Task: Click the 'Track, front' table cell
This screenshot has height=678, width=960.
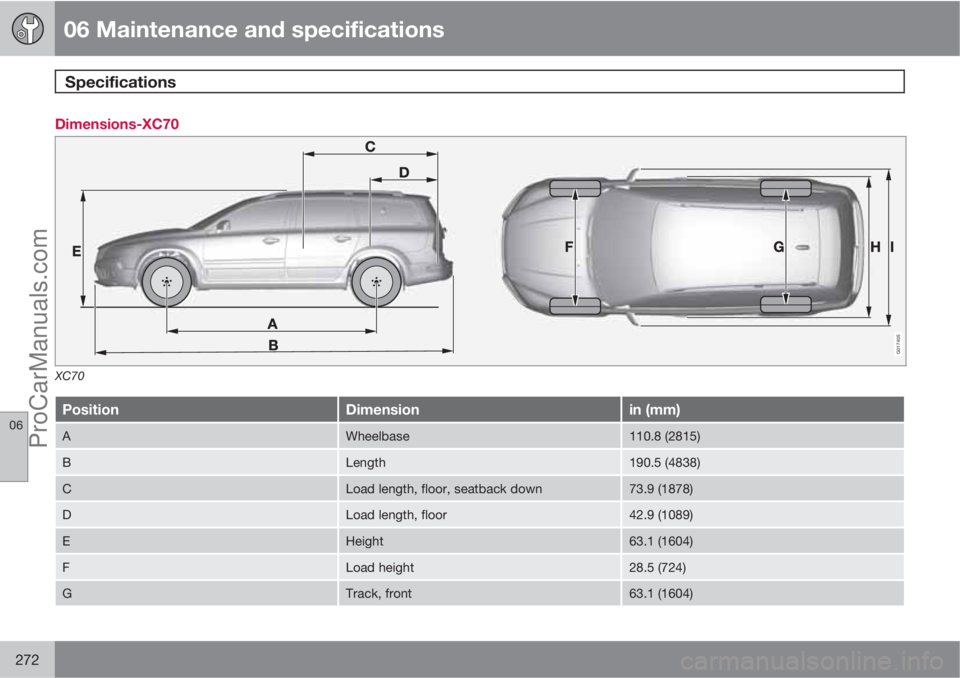Action: (x=479, y=593)
